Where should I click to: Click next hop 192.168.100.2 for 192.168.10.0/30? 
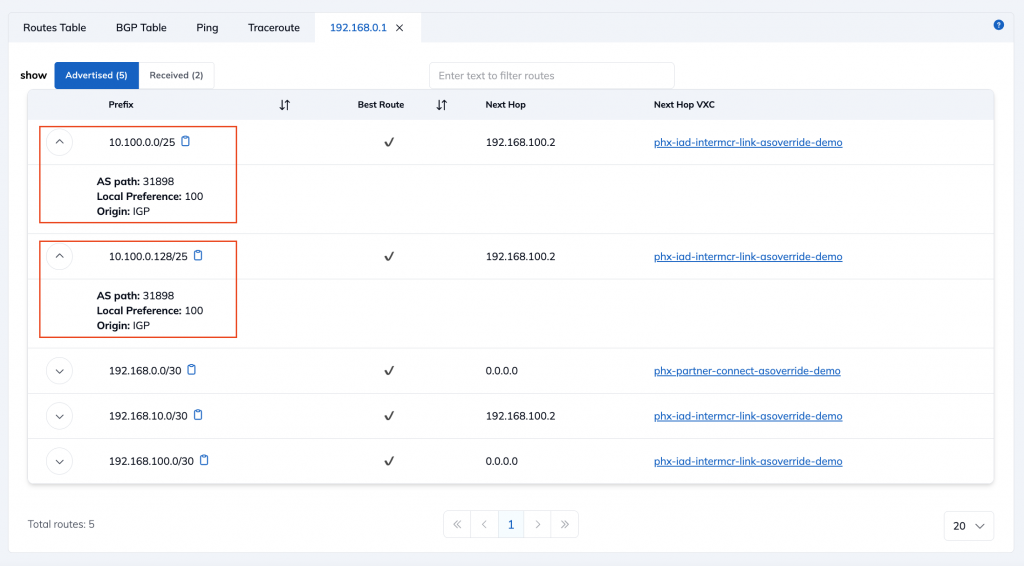click(x=520, y=416)
